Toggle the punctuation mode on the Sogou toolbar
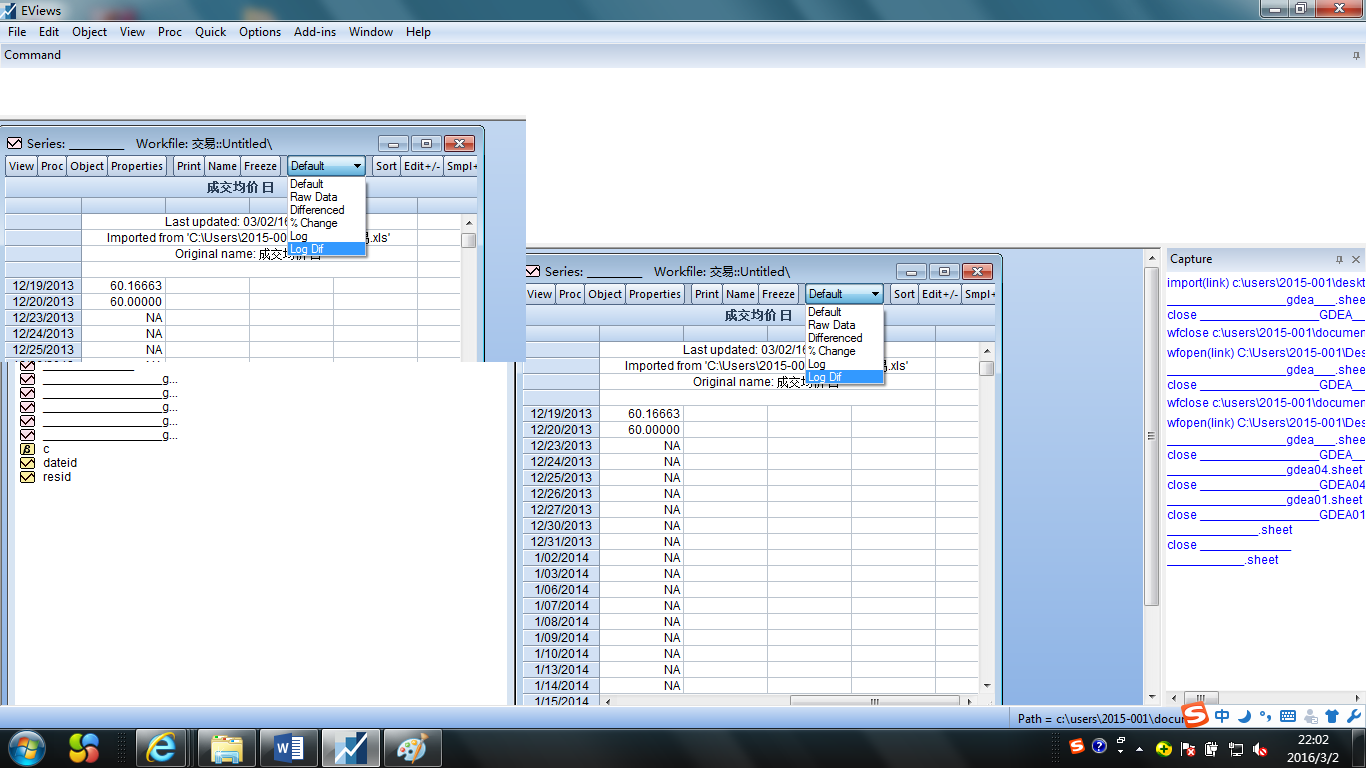The width and height of the screenshot is (1366, 768). [x=1266, y=716]
